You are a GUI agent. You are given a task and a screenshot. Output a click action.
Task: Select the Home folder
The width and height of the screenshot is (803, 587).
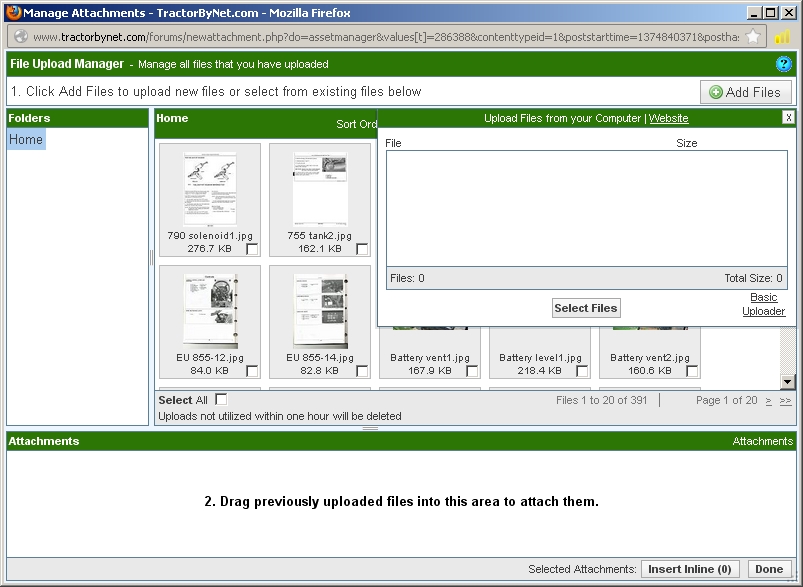pyautogui.click(x=26, y=140)
